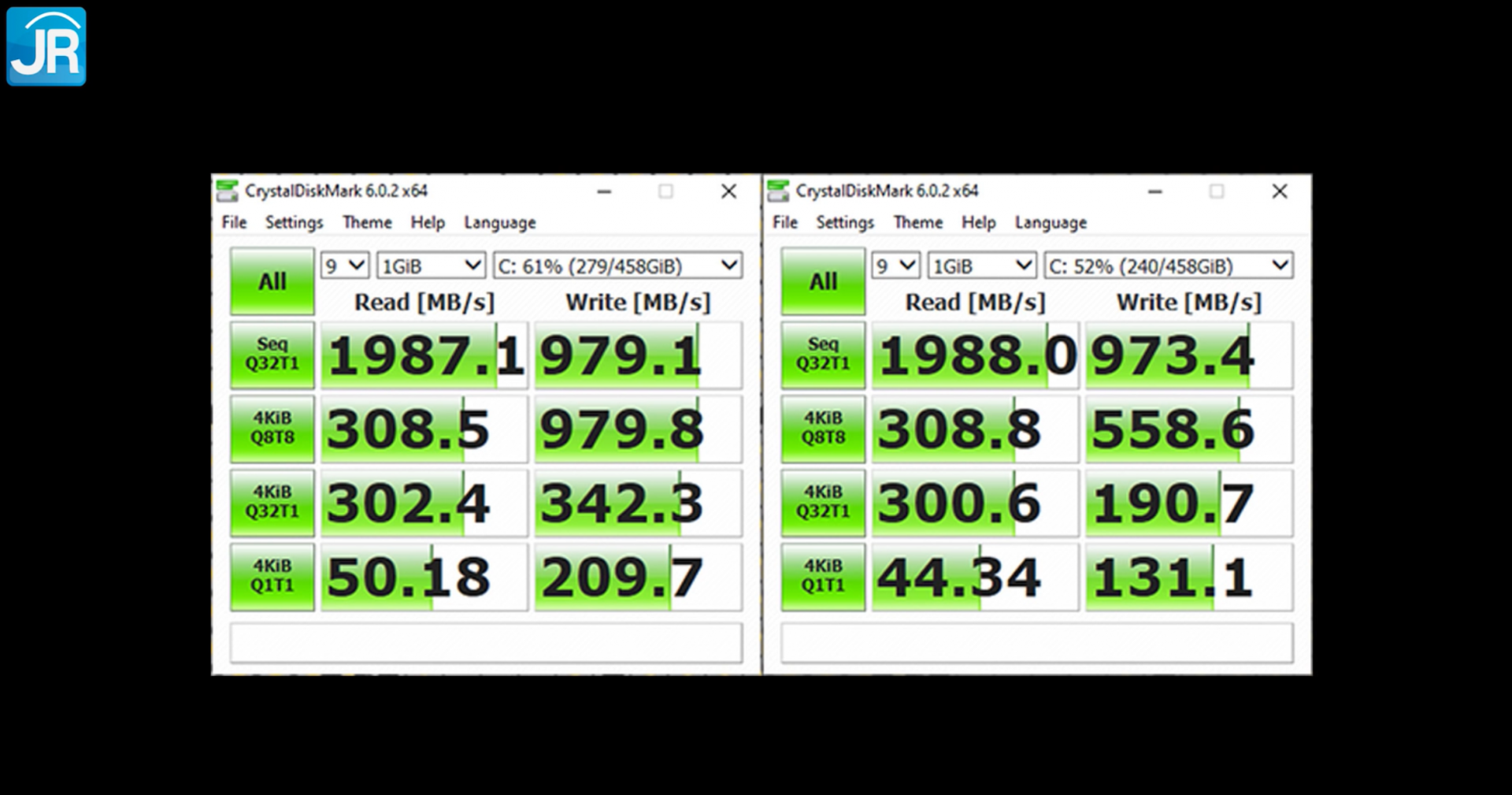
Task: Run the 4KiB Q32T1 test in right window
Action: click(x=822, y=503)
